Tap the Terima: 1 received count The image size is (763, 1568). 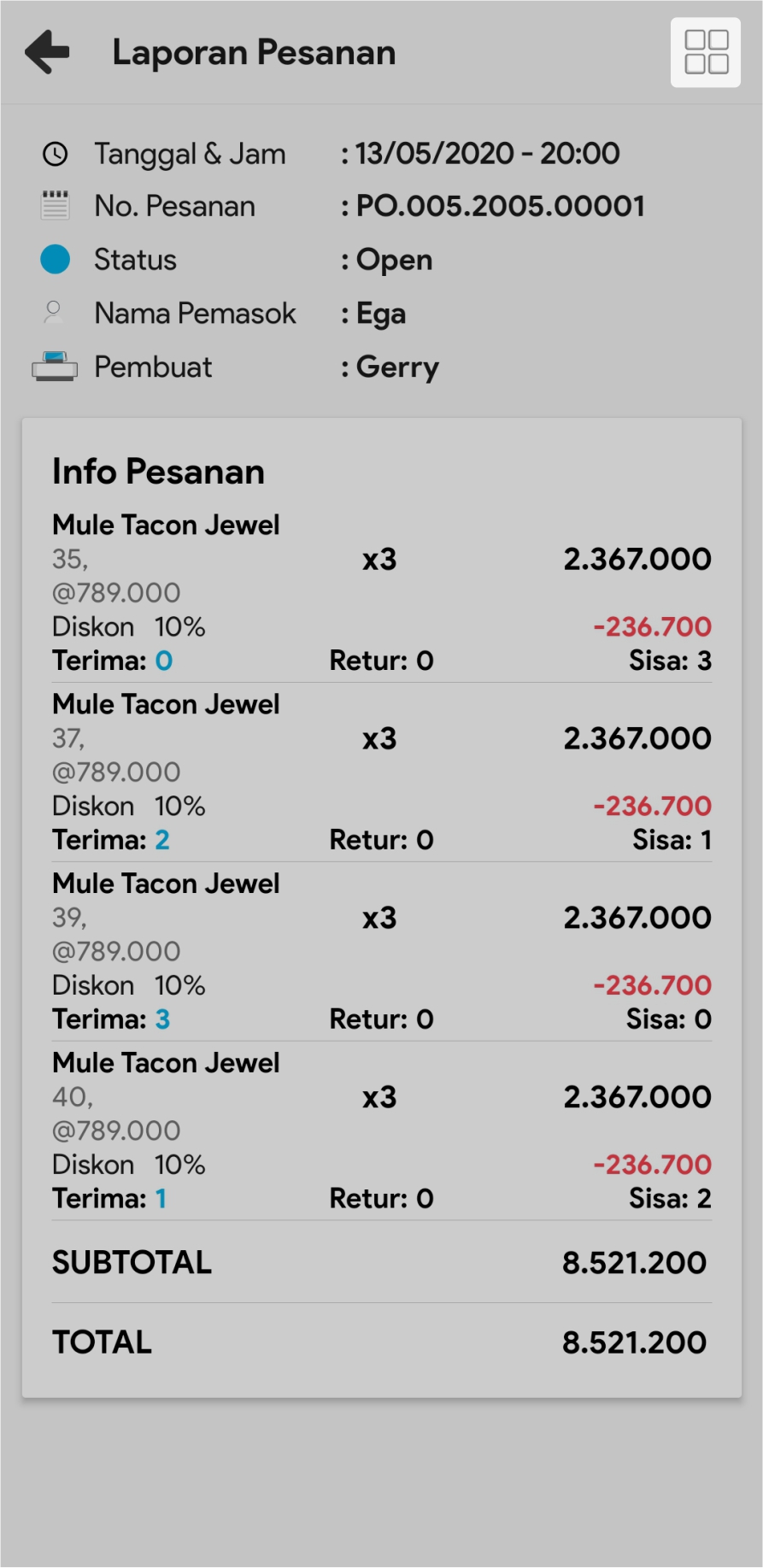(109, 1199)
